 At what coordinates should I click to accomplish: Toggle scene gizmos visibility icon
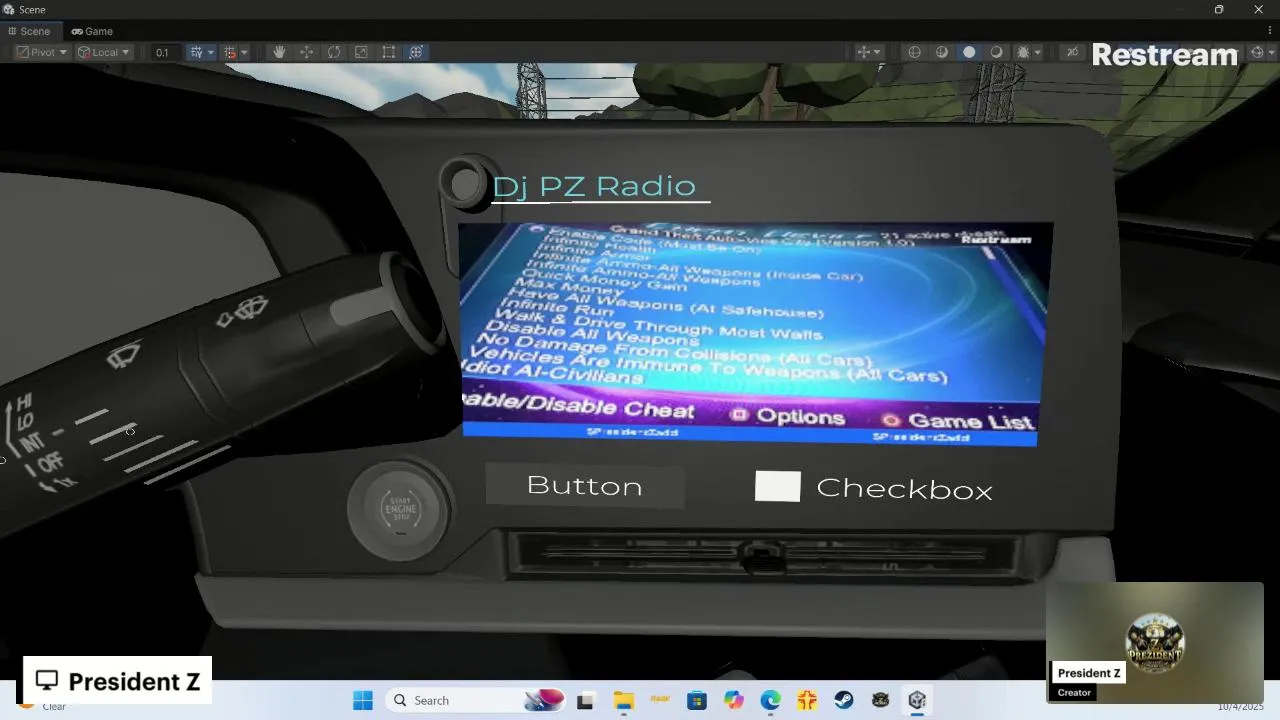click(1258, 52)
